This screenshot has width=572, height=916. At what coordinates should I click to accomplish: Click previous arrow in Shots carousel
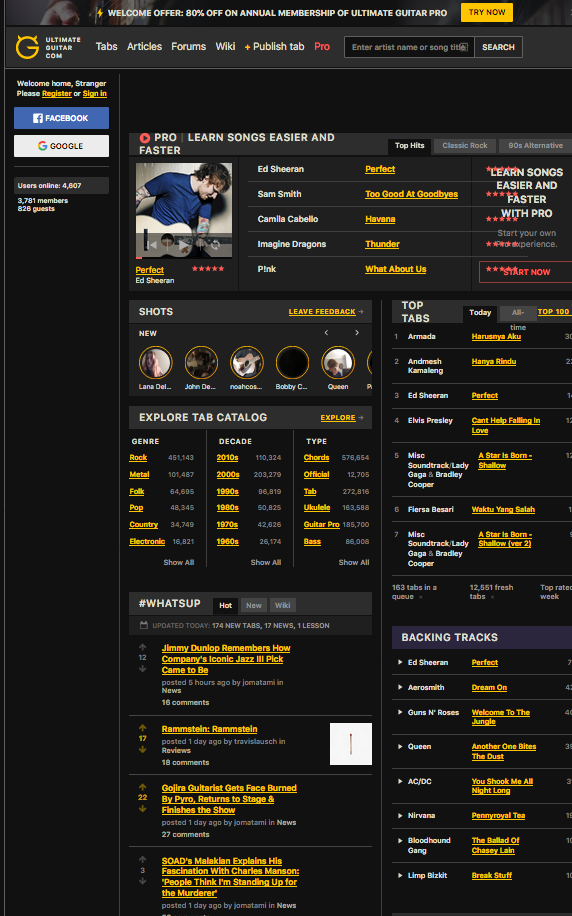click(326, 332)
